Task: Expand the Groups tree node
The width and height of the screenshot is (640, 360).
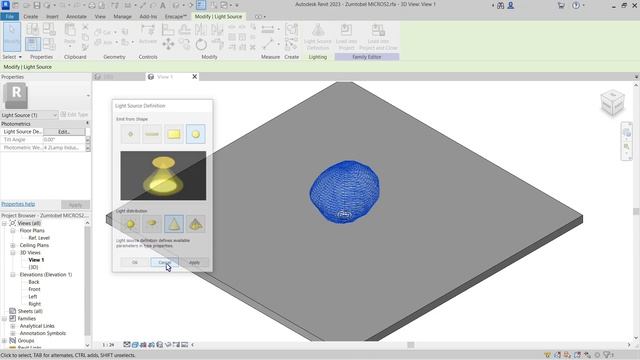Action: 4,340
